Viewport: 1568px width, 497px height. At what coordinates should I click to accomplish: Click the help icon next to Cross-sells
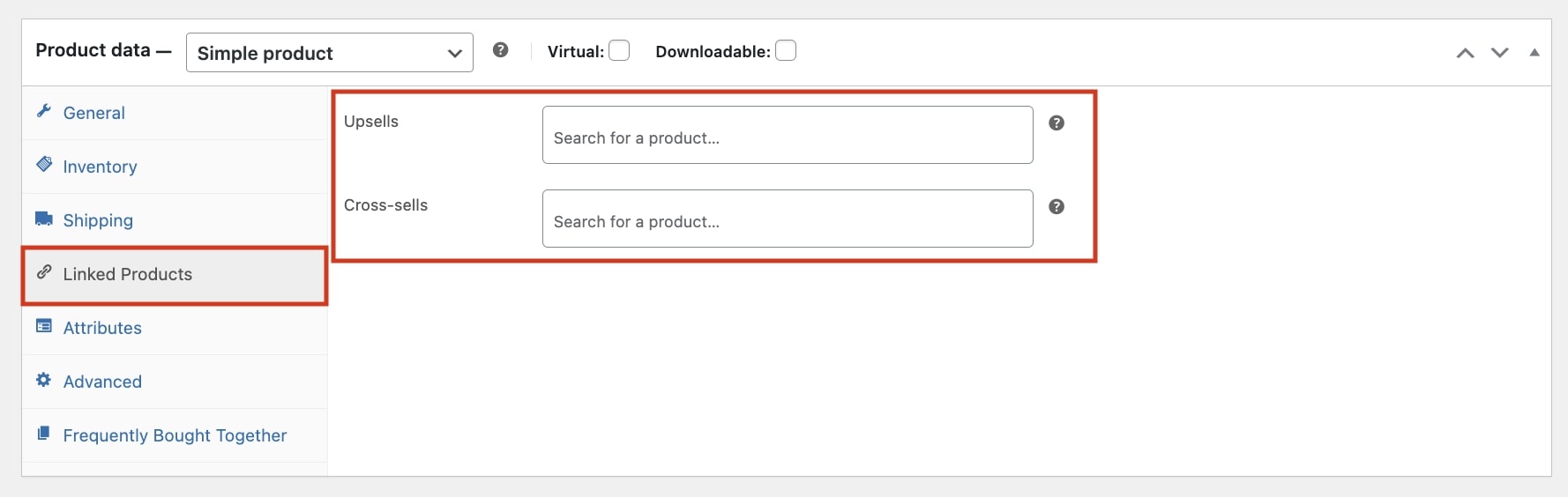point(1057,206)
